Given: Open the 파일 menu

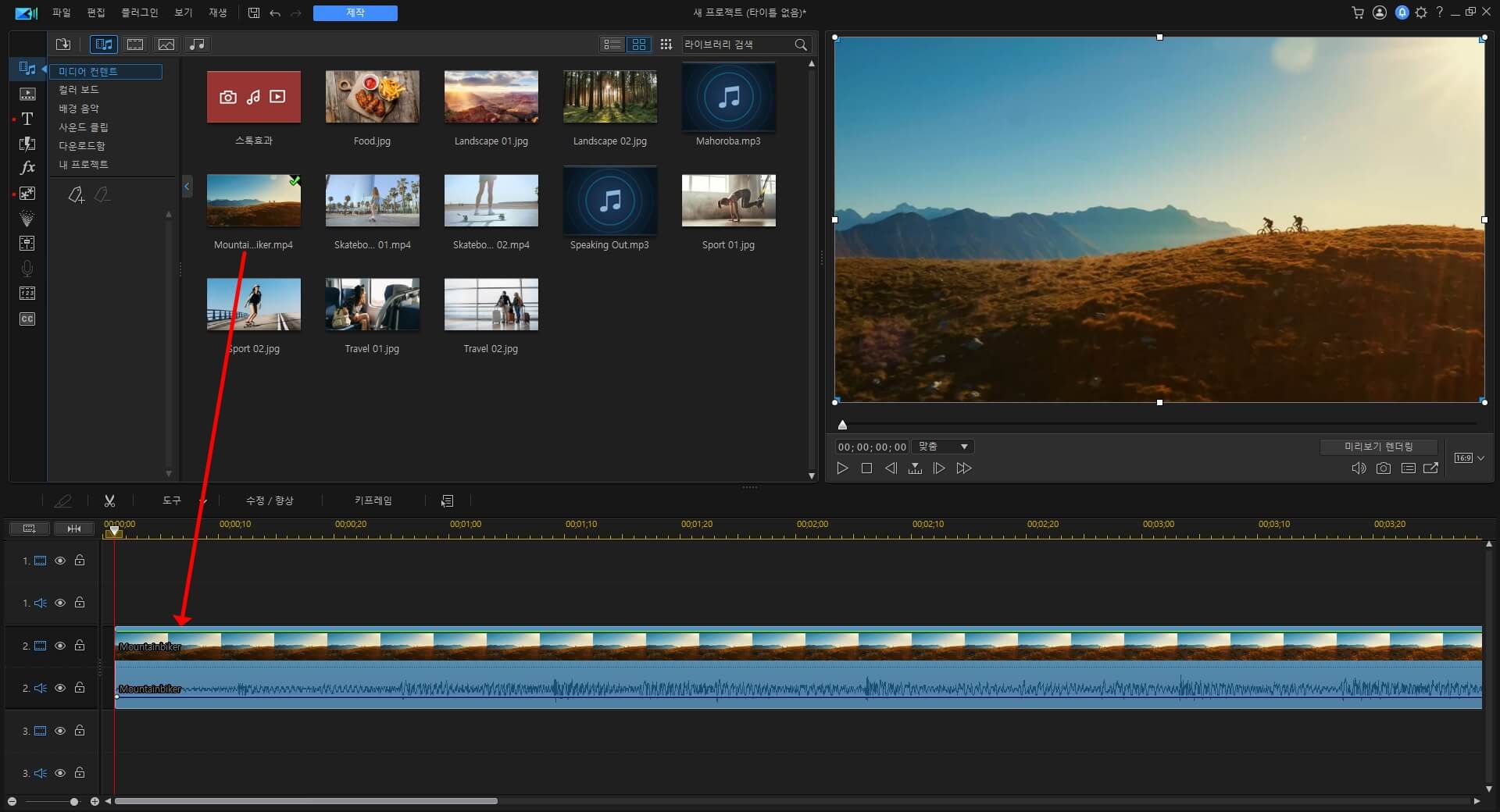Looking at the screenshot, I should click(x=61, y=12).
